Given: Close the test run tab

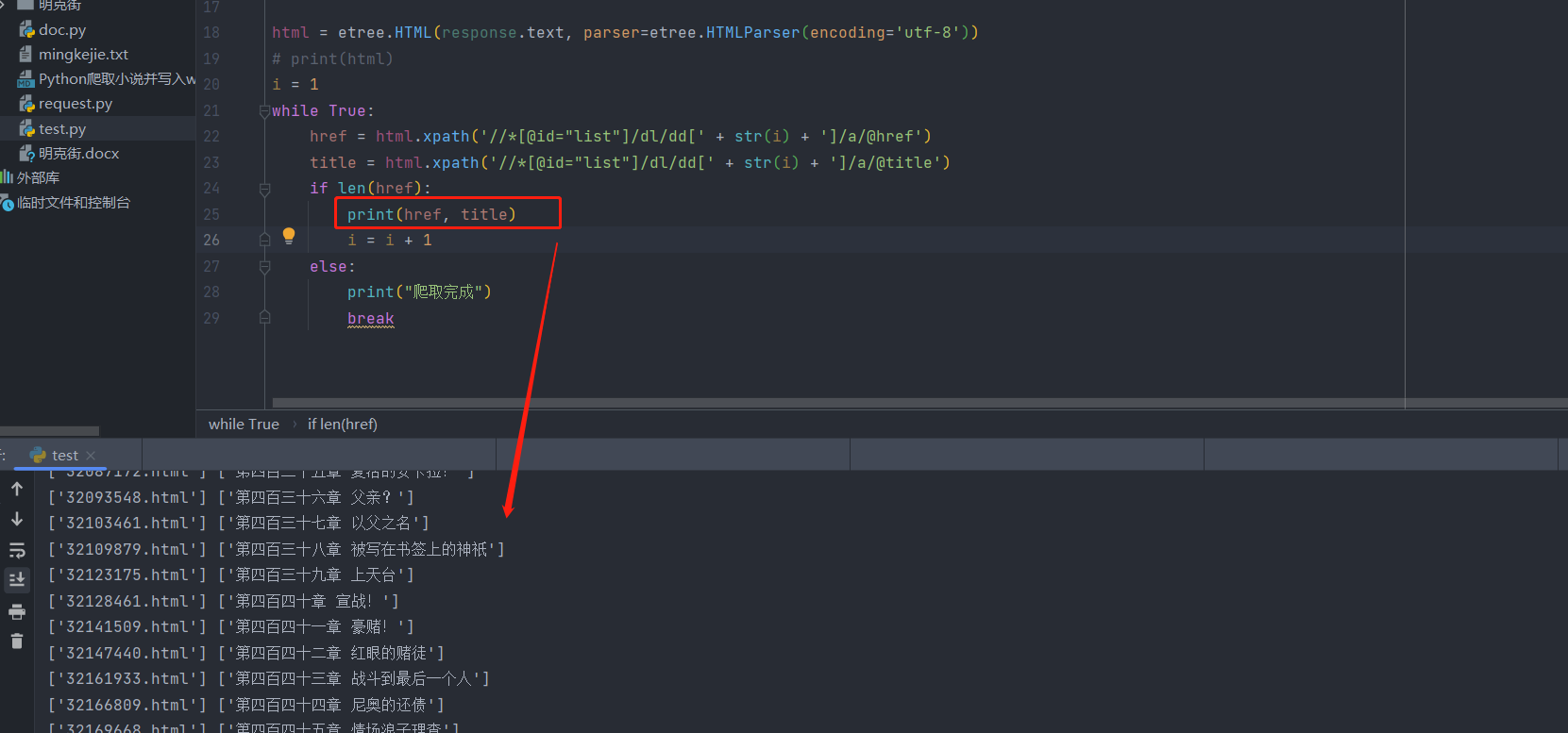Looking at the screenshot, I should 91,456.
